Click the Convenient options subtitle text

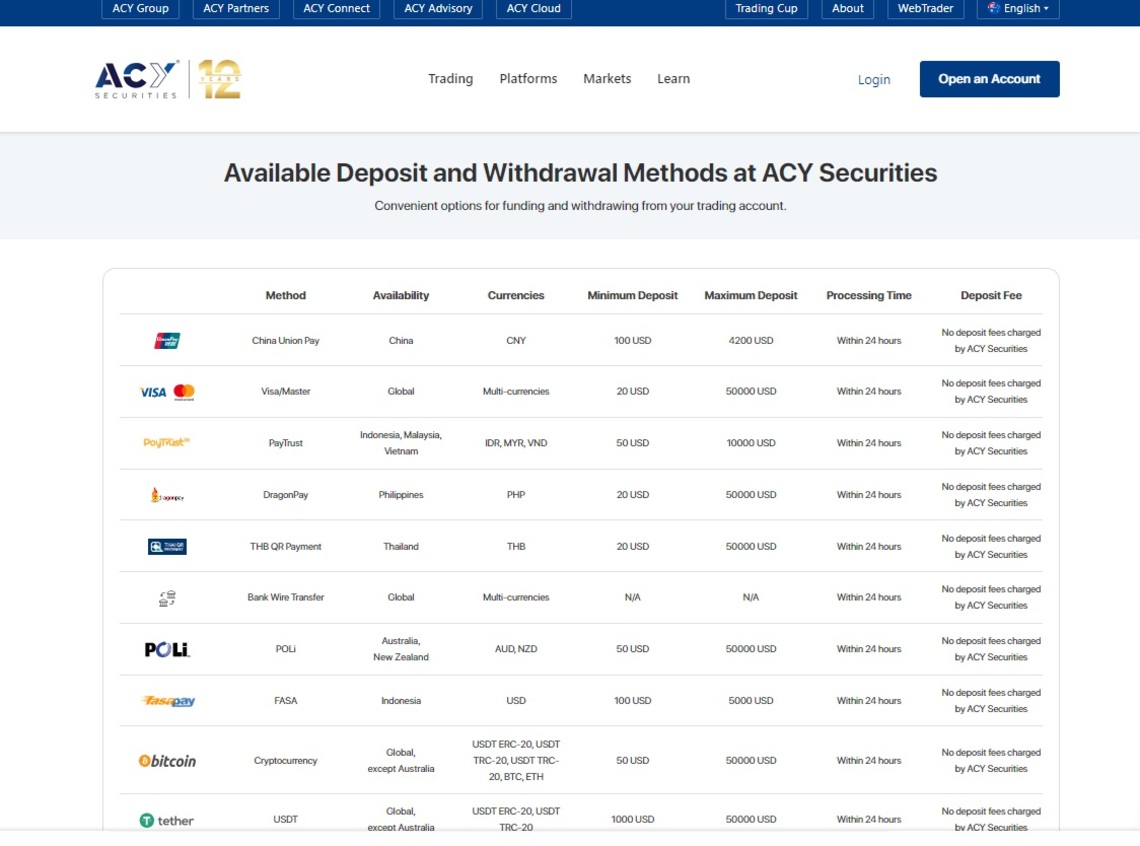(580, 206)
